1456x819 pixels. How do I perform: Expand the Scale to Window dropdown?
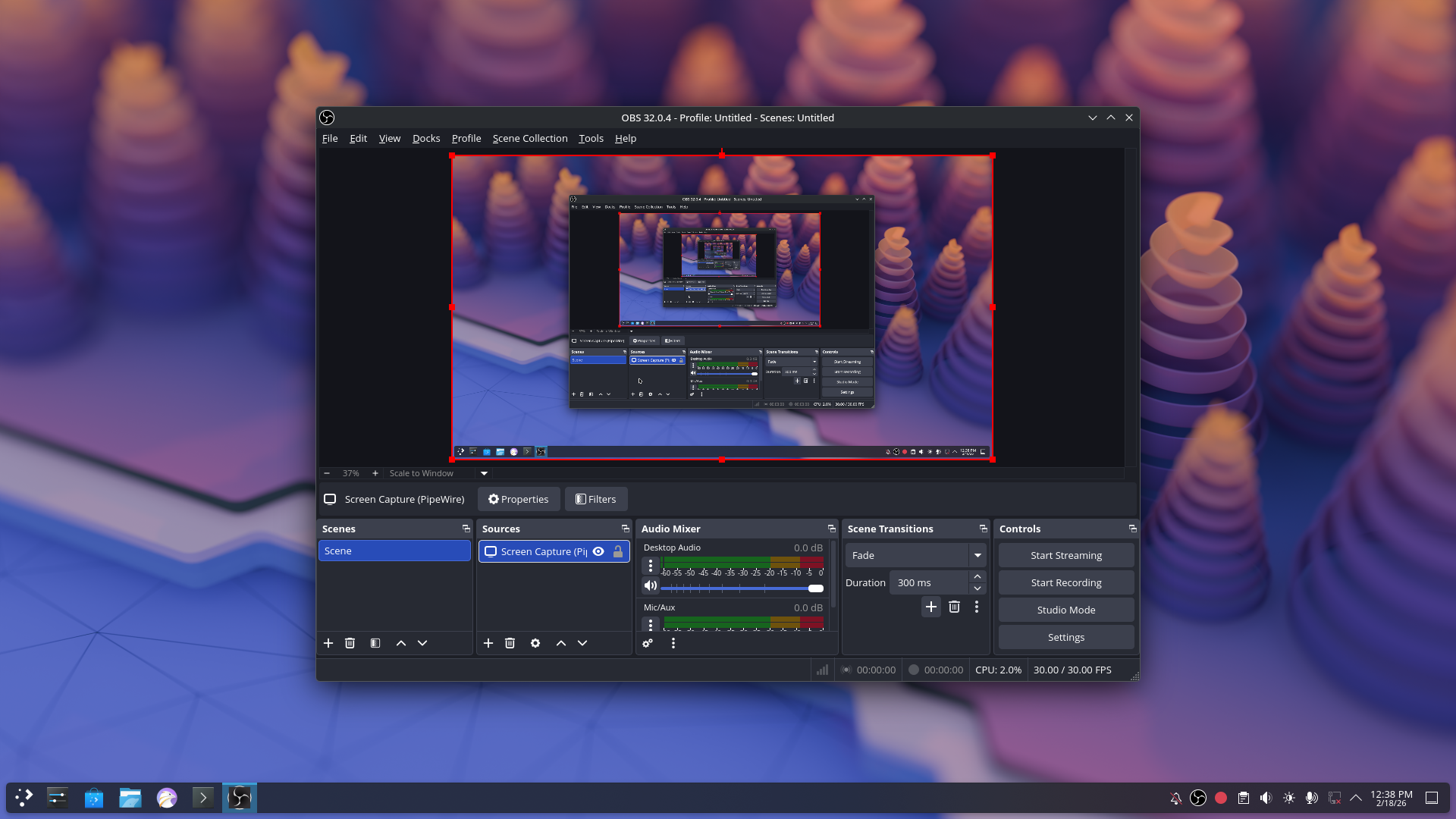484,473
